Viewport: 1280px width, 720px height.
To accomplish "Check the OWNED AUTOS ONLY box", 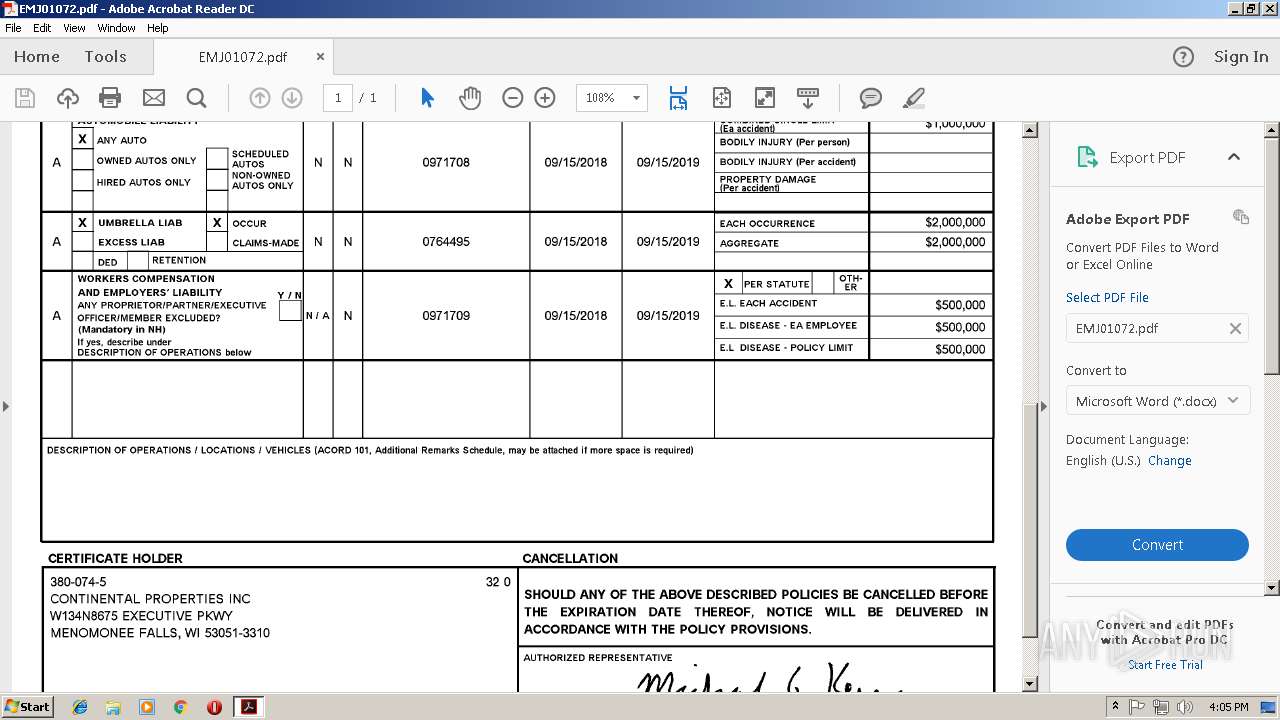I will pos(82,160).
